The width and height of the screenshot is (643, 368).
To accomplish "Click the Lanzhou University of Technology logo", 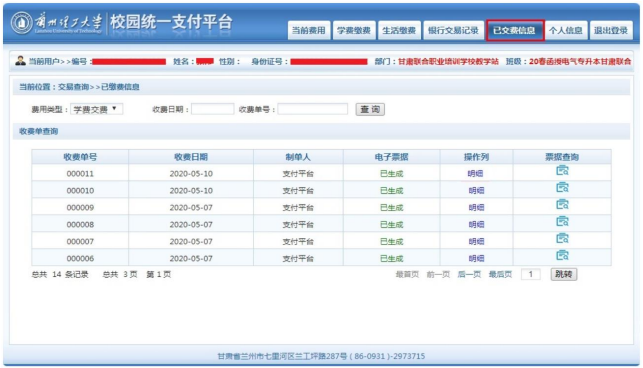I will point(57,23).
